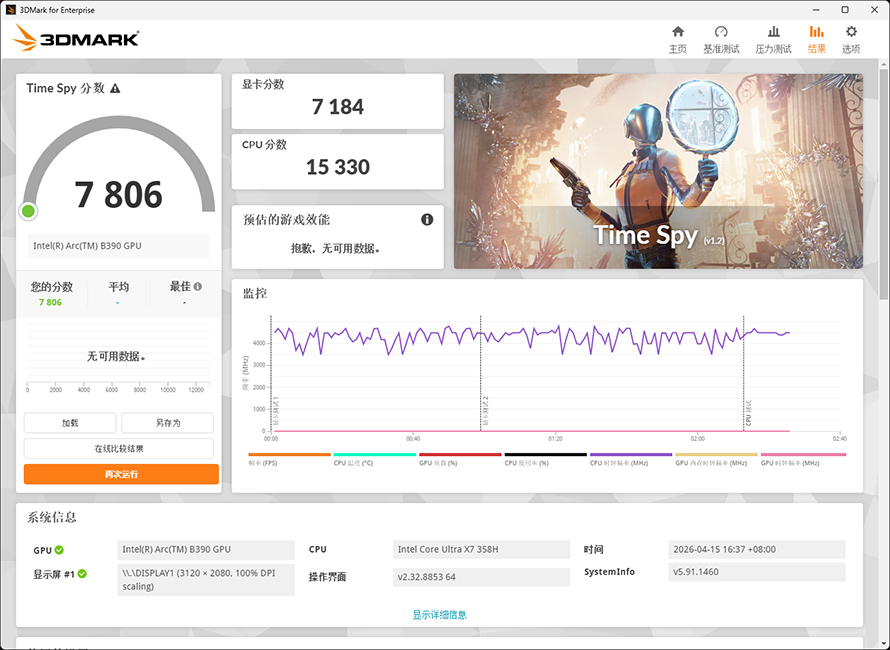Click the 操作界面 version v2.32.8853 64
The width and height of the screenshot is (890, 650).
(x=481, y=577)
